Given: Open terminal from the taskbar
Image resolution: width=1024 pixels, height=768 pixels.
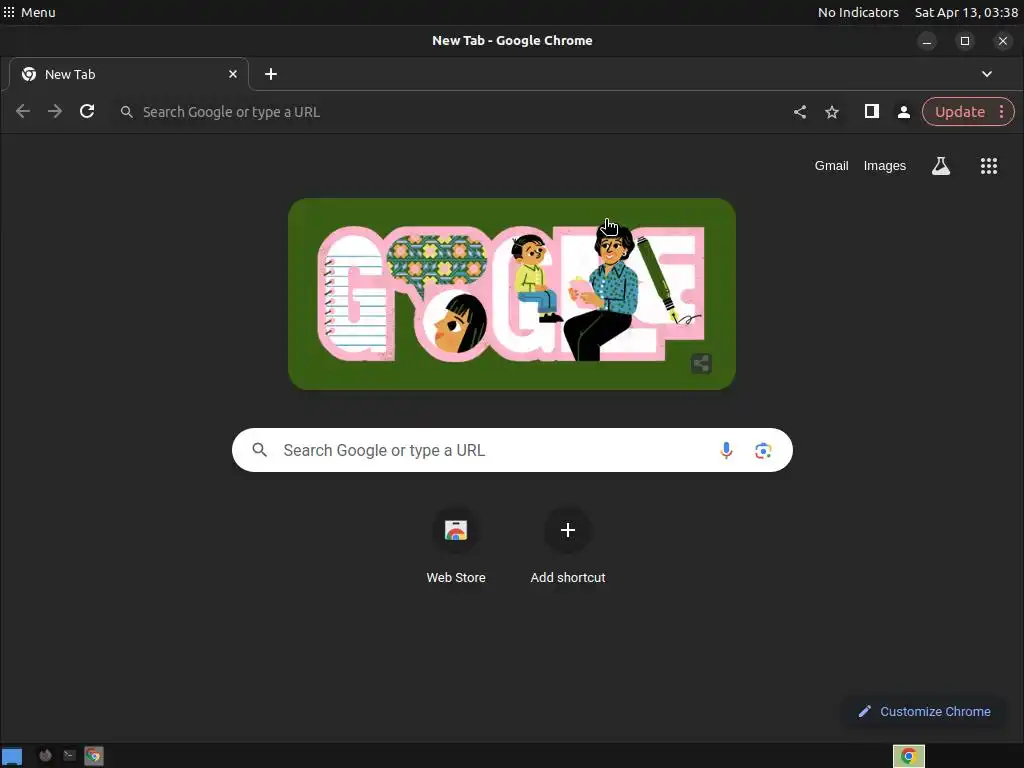Looking at the screenshot, I should tap(69, 756).
